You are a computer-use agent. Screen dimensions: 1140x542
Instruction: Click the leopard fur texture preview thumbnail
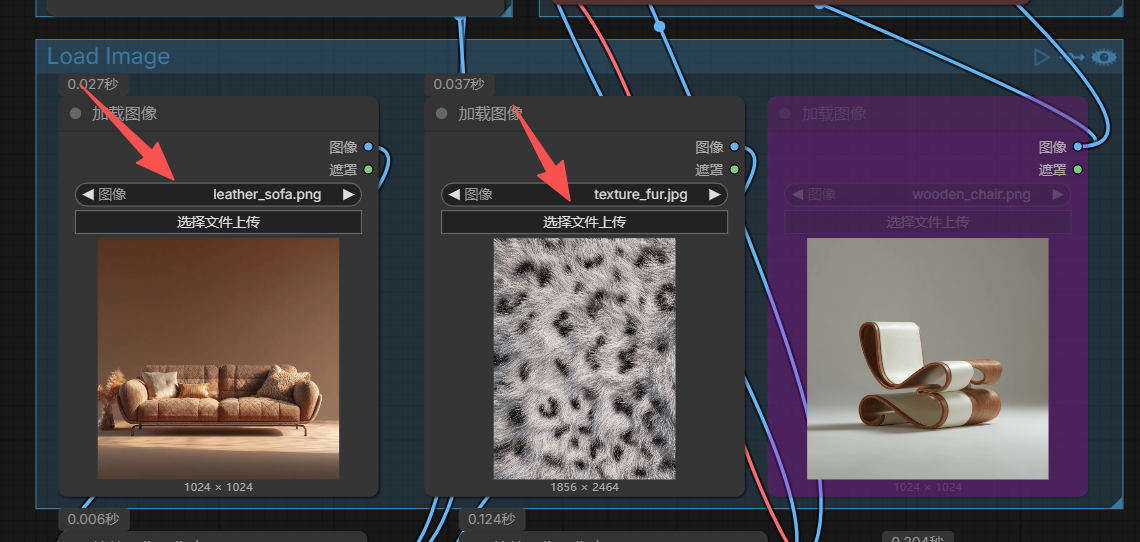point(585,359)
